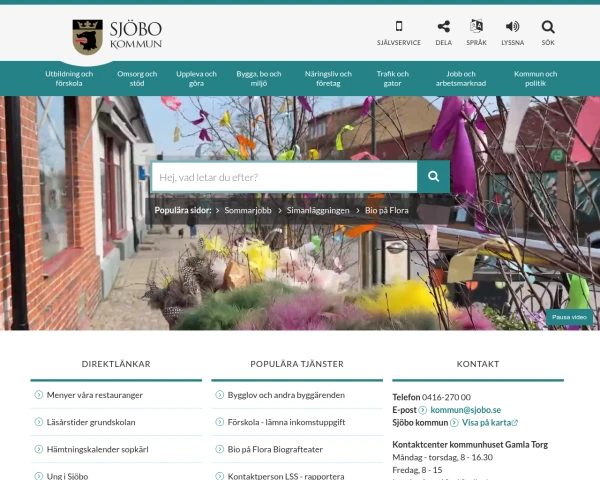Open Utbildning och förskola menu
The image size is (600, 480).
point(69,78)
